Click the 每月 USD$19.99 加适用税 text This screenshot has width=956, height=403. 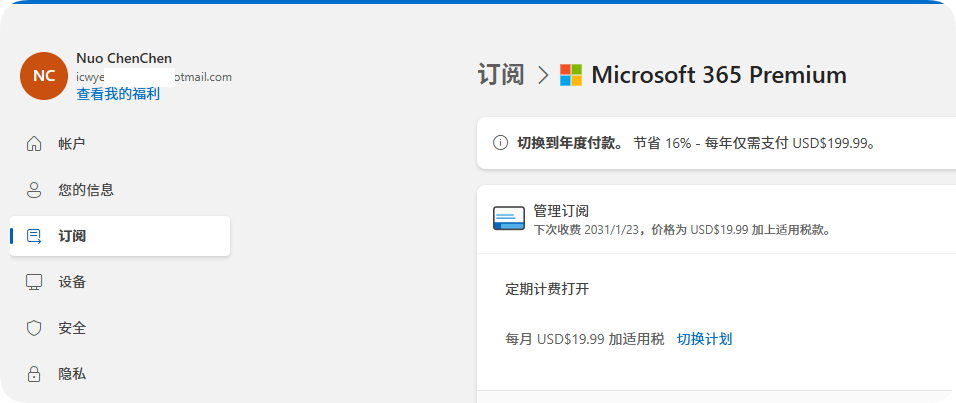[585, 339]
